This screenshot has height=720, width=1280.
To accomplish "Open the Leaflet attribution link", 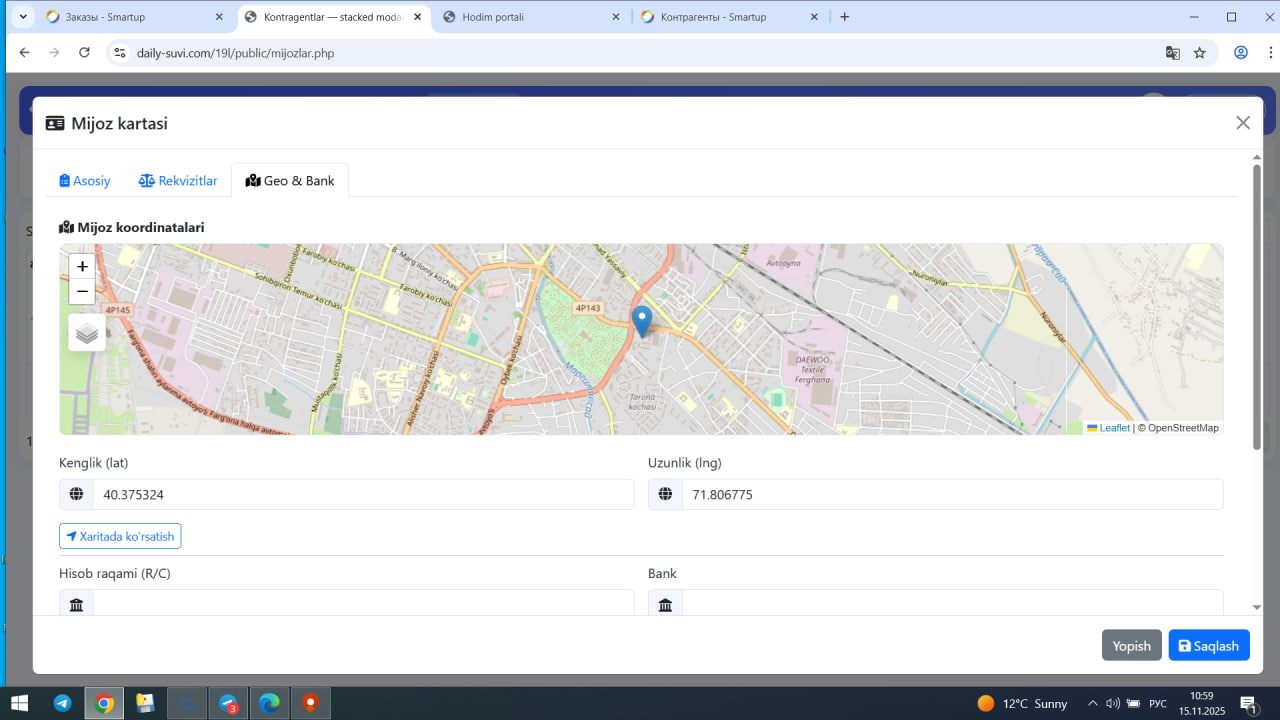I will click(x=1114, y=428).
